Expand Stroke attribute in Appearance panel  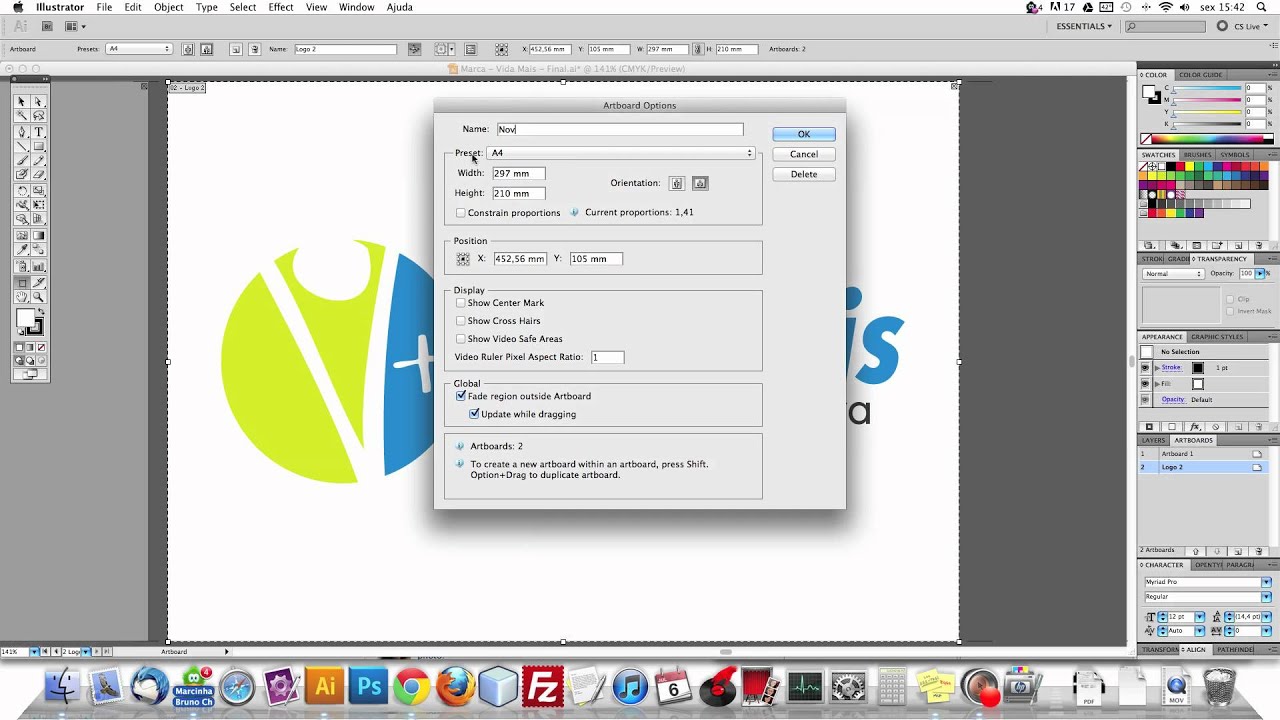pyautogui.click(x=1157, y=368)
